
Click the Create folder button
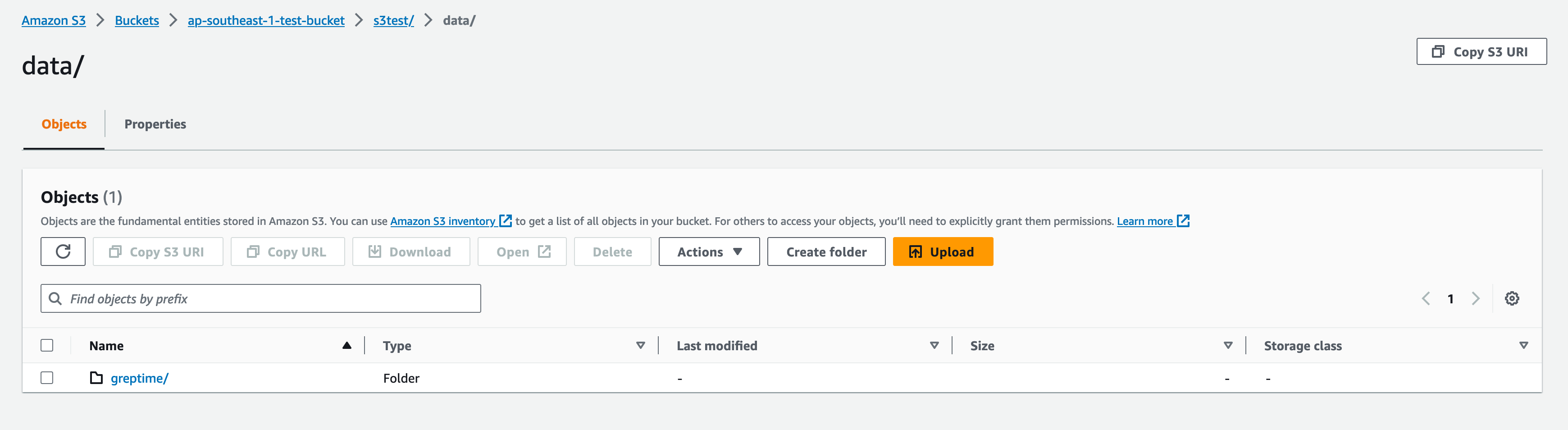(x=826, y=252)
